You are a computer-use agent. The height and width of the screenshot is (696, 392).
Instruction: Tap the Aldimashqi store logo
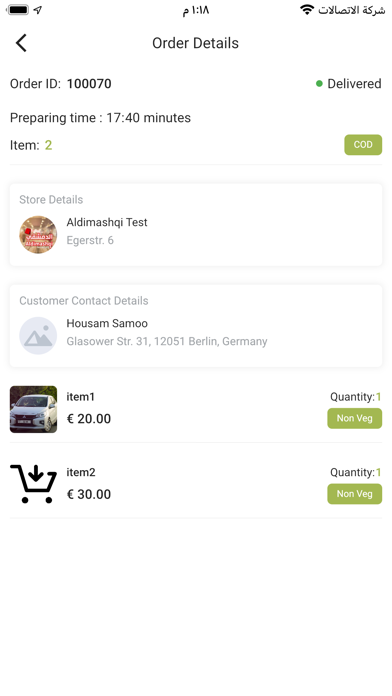tap(38, 235)
